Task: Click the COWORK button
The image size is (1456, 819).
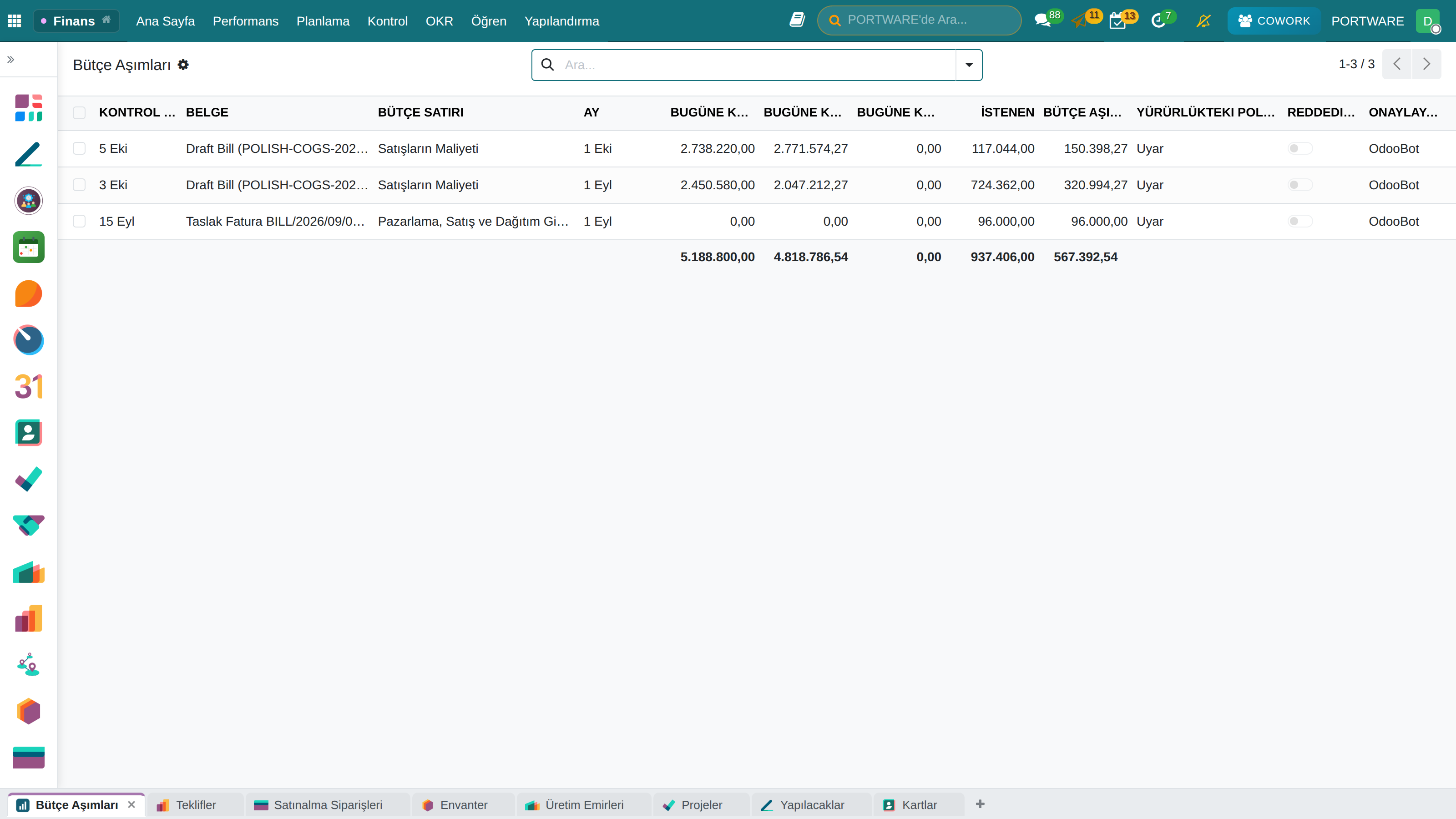Action: (x=1274, y=21)
